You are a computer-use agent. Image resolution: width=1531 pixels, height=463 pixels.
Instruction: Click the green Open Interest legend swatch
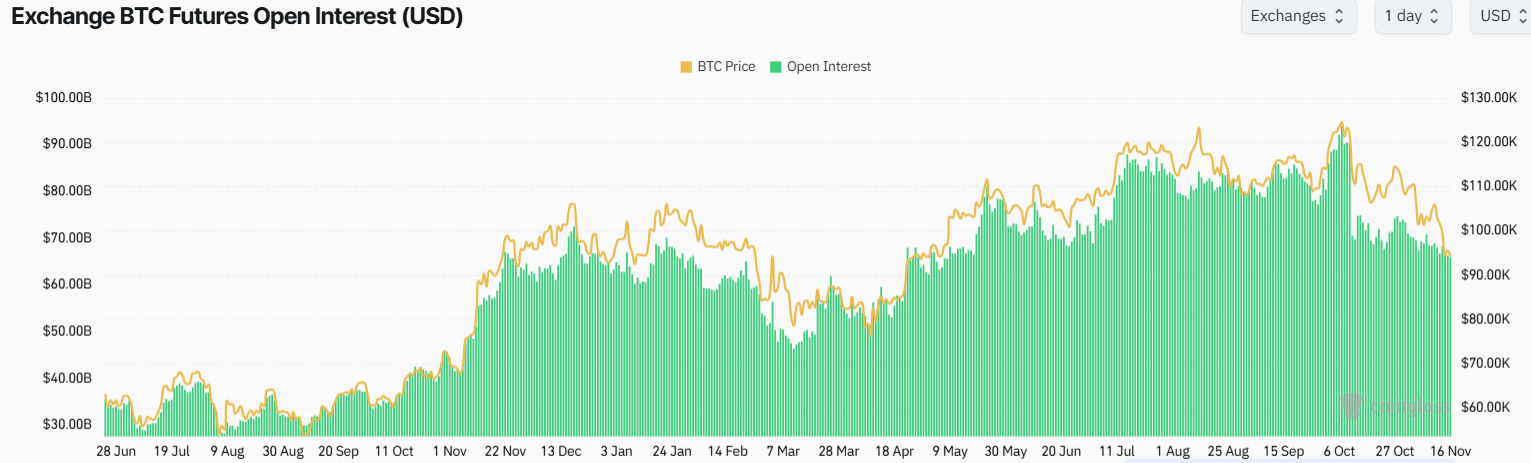coord(775,67)
